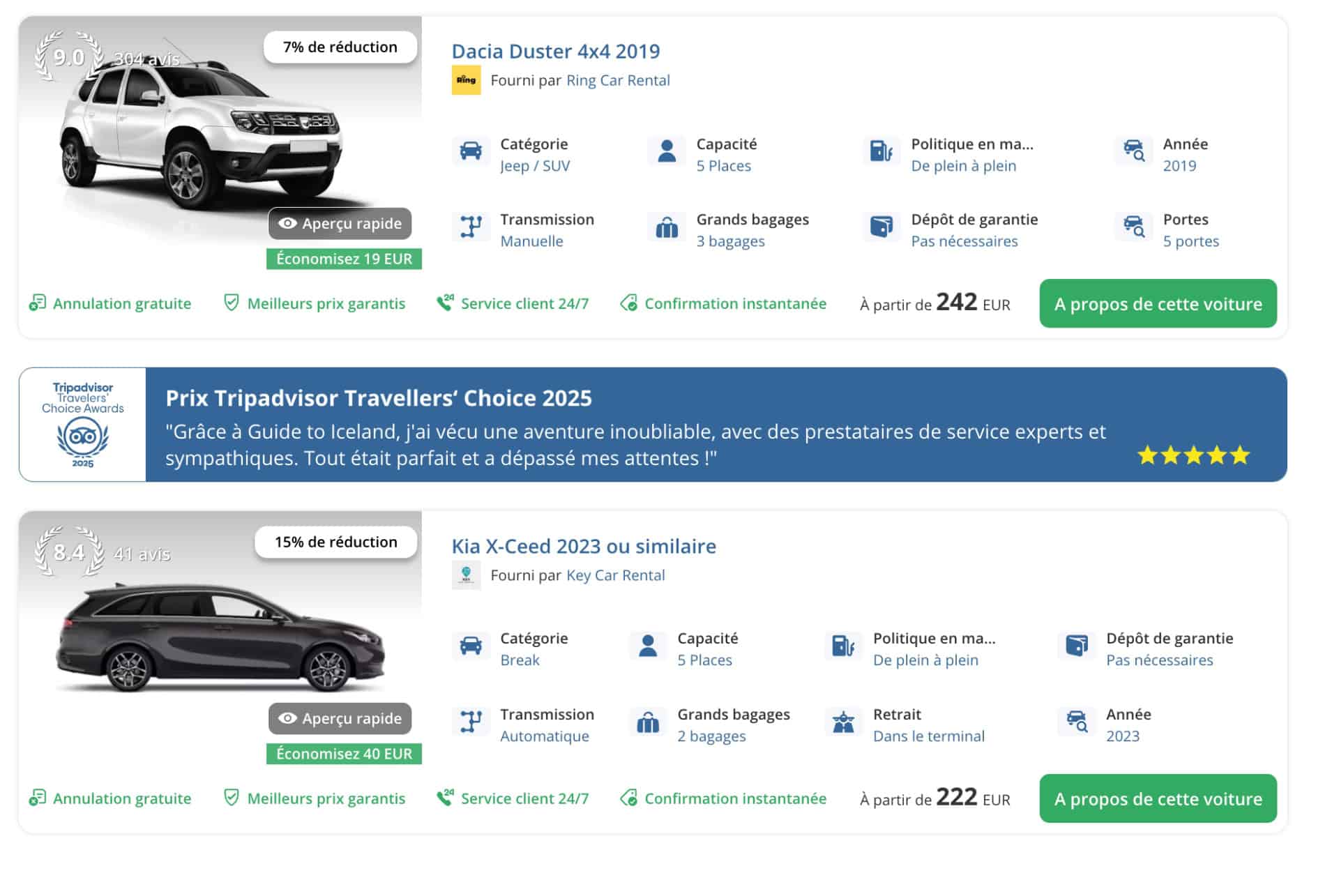
Task: Open 'A propos de cette voiture' for Dacia Duster
Action: 1158,304
